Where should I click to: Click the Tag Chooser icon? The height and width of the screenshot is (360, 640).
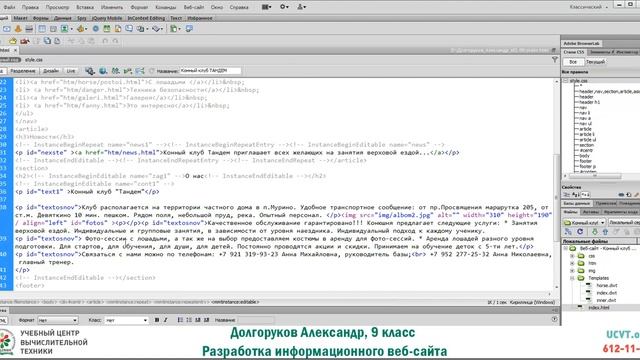189,29
